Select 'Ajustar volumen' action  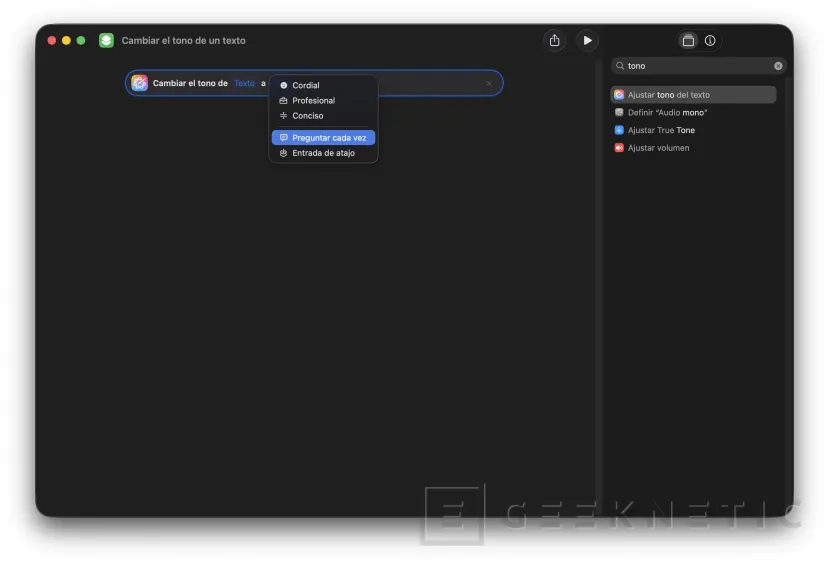click(658, 148)
